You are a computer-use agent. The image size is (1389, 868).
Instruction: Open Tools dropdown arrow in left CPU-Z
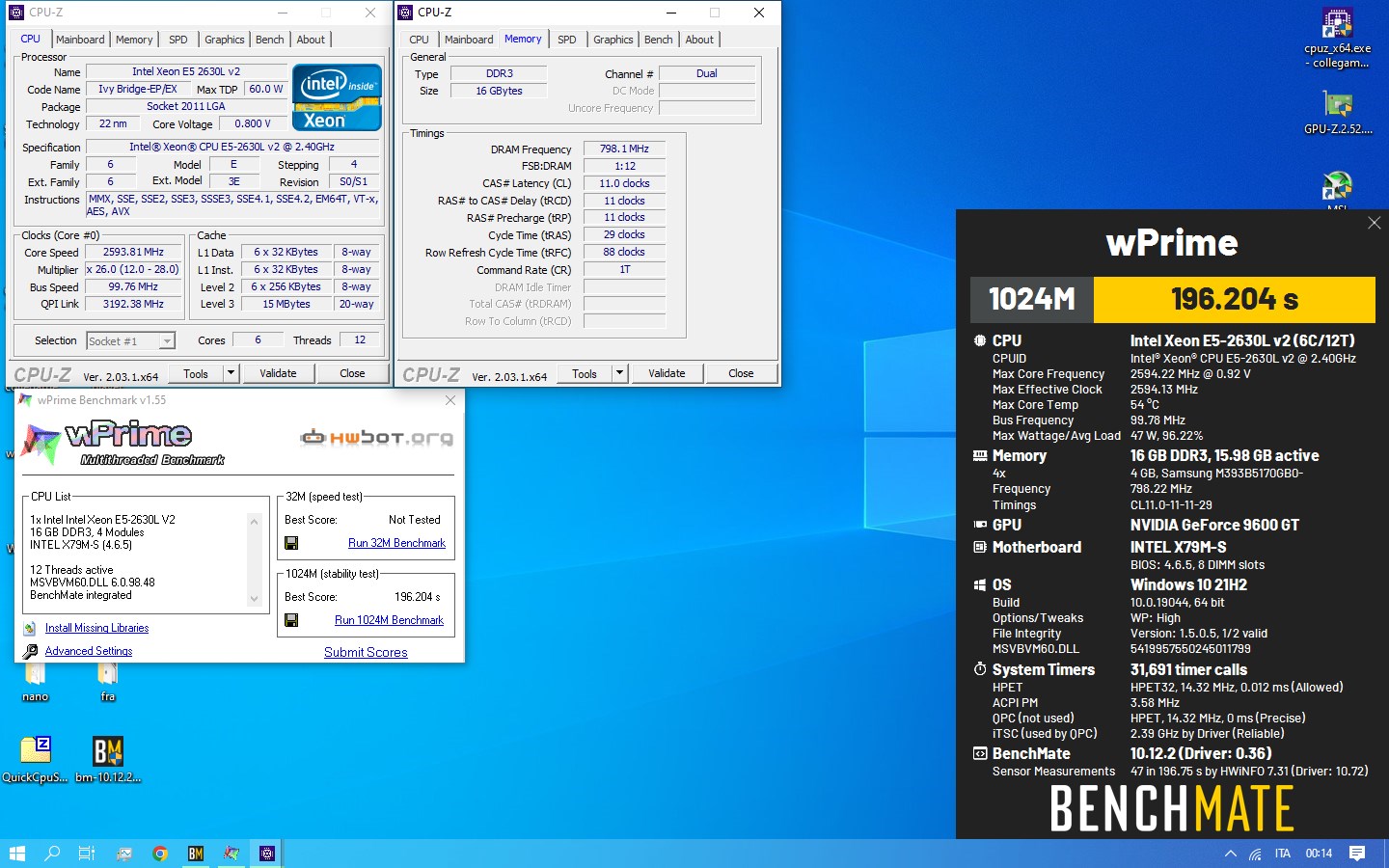231,373
